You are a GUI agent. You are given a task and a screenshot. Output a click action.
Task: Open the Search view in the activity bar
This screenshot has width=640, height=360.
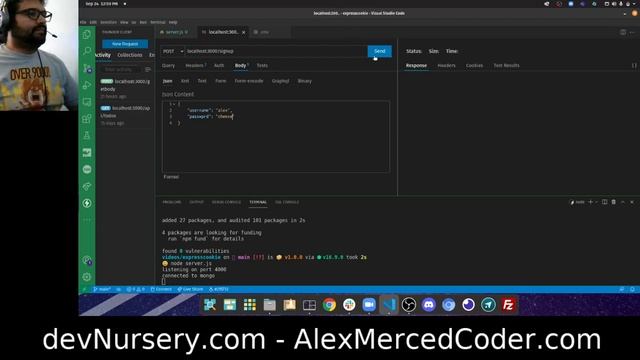87,51
